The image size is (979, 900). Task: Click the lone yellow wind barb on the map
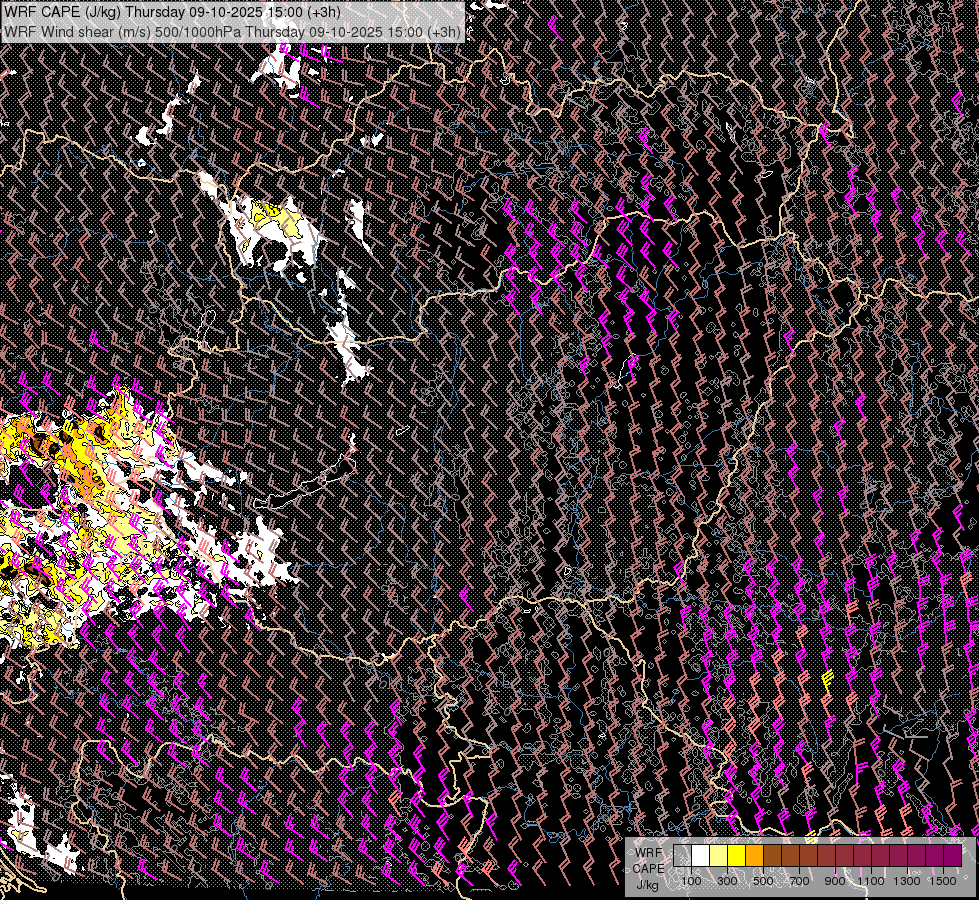click(x=828, y=684)
